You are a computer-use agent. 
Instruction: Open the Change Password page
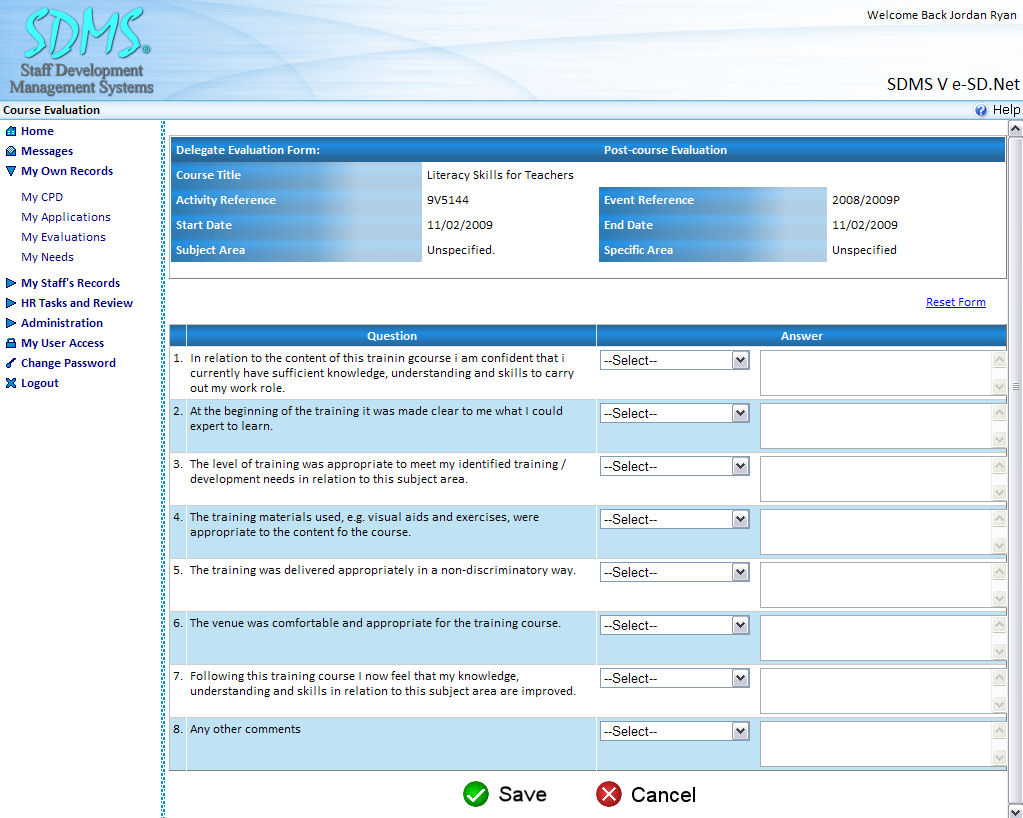point(68,363)
